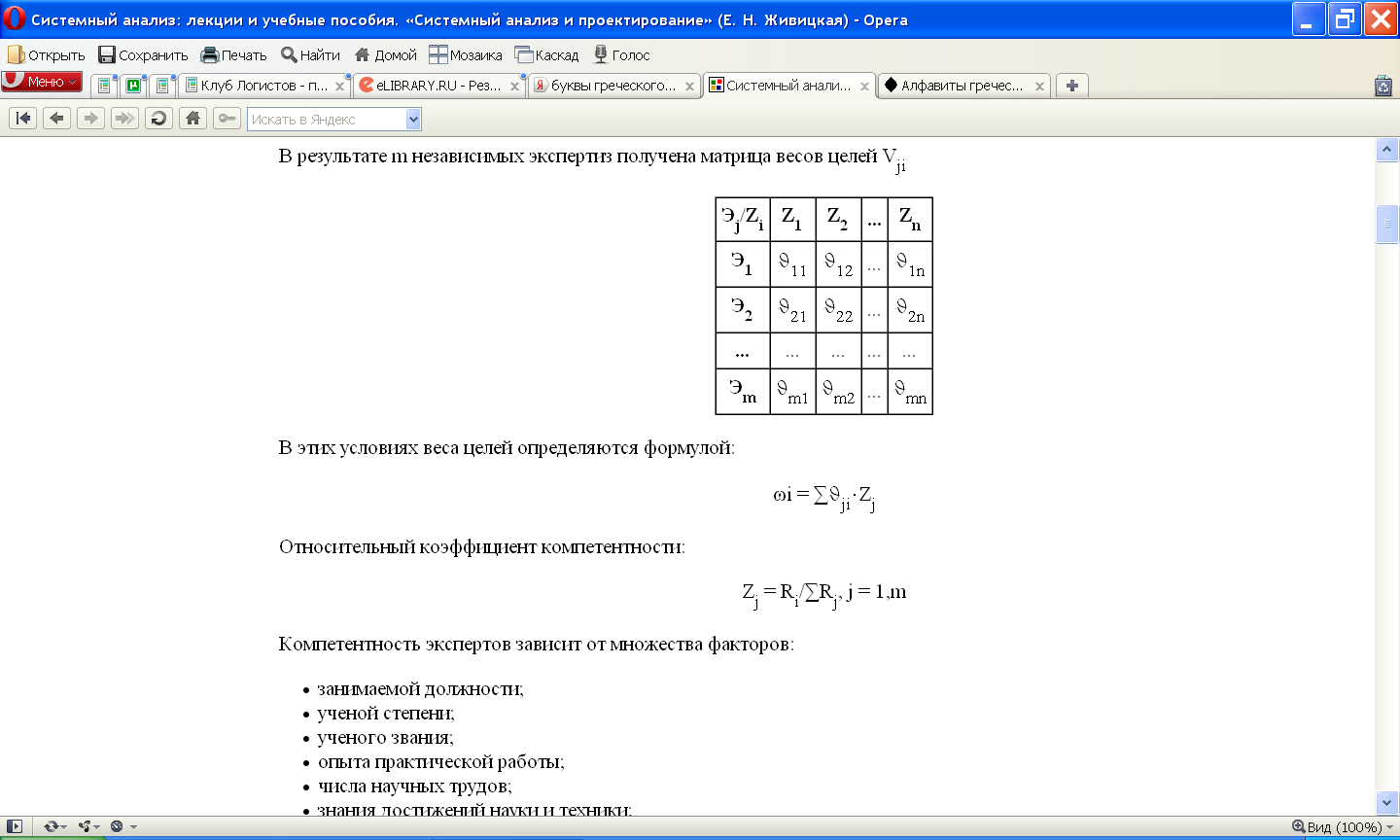This screenshot has width=1400, height=840.
Task: Click the Rewind navigation button
Action: (x=22, y=119)
